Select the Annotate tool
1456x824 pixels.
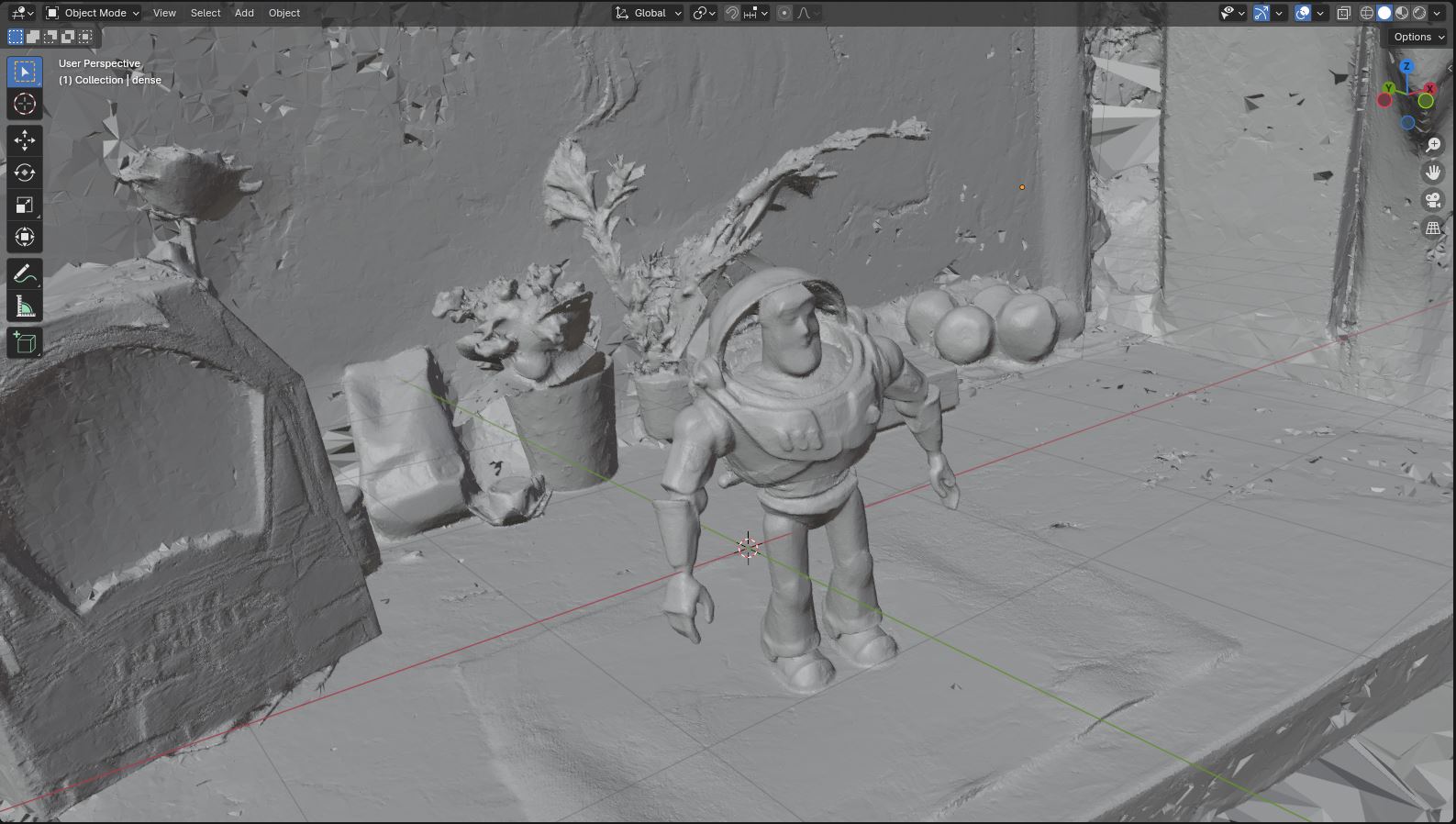pos(25,274)
